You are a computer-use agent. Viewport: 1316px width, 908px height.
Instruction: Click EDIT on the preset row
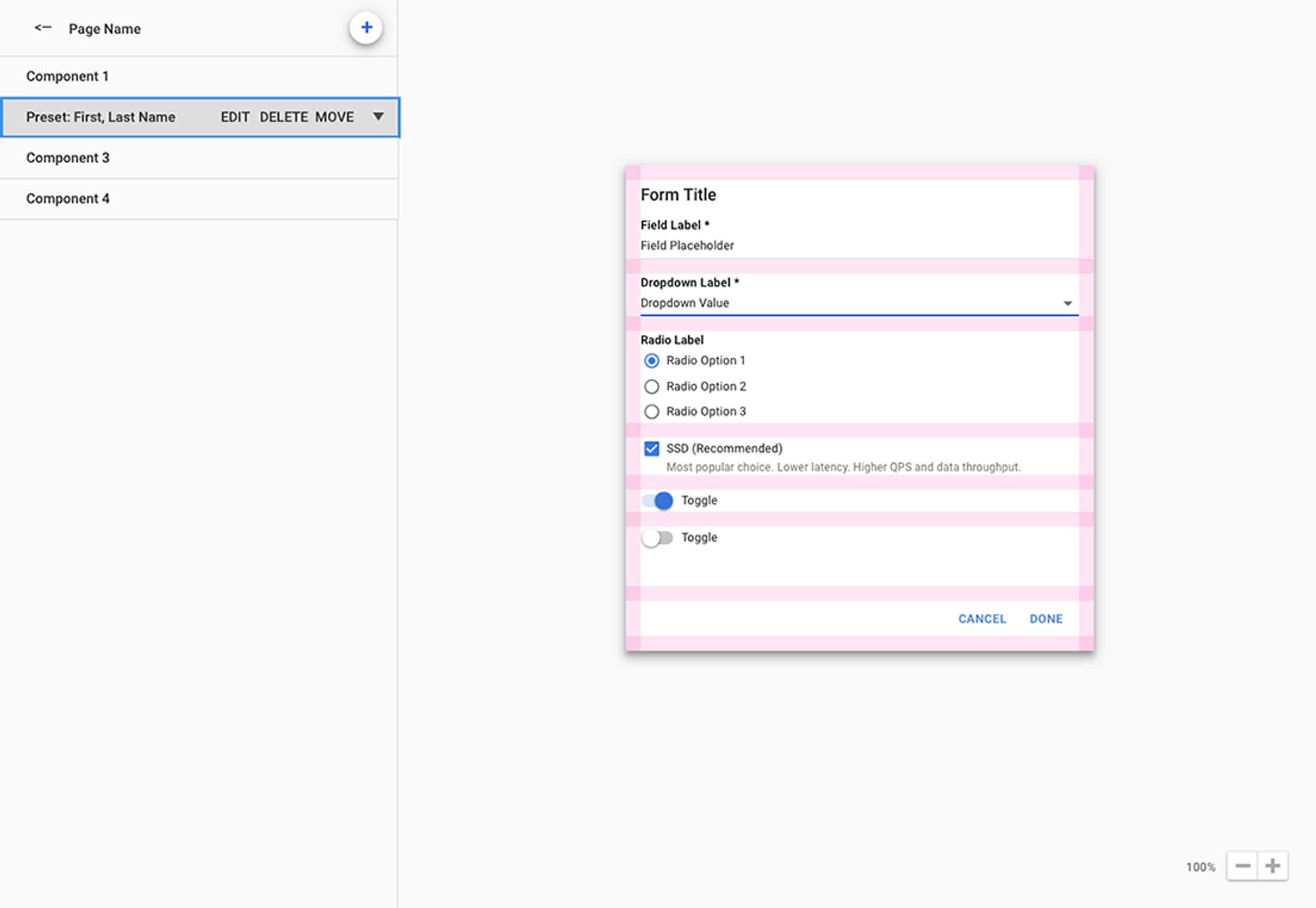click(235, 117)
